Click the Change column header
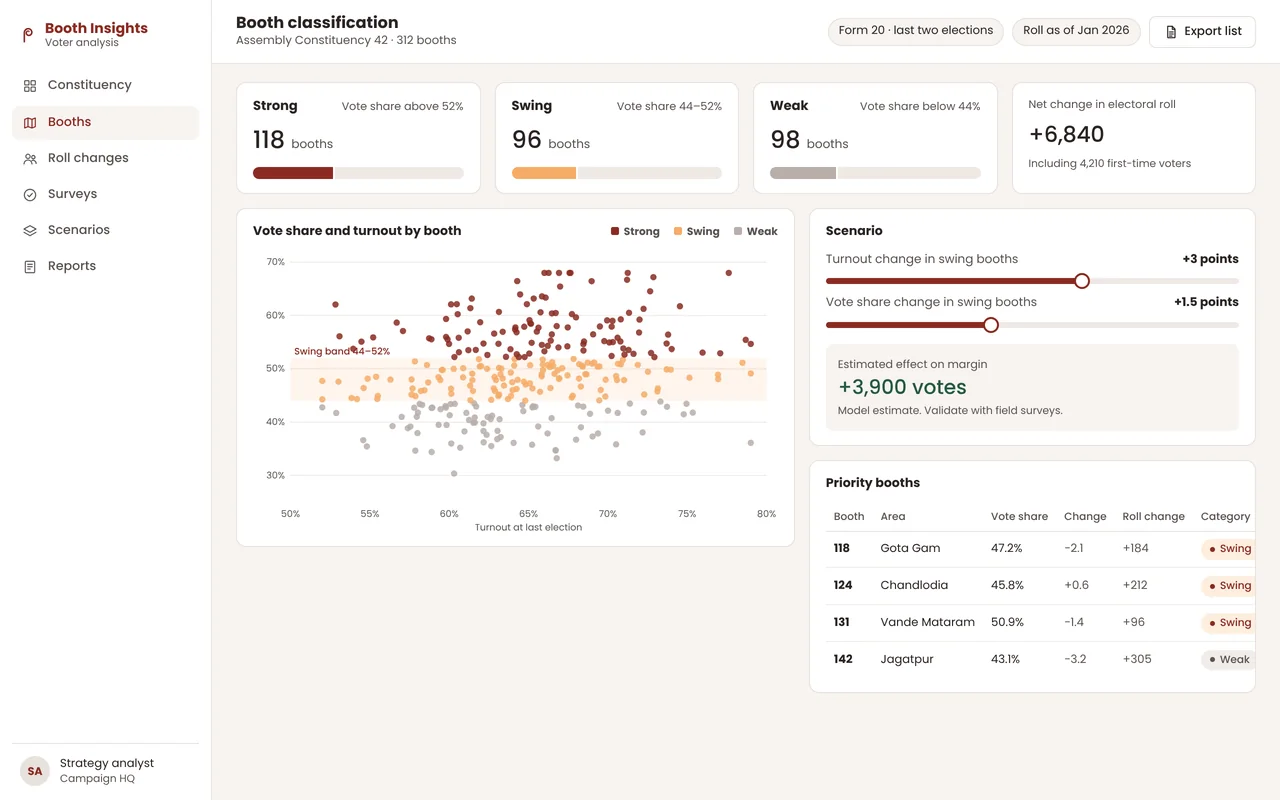Screen dimensions: 1280x800 (x=1085, y=517)
